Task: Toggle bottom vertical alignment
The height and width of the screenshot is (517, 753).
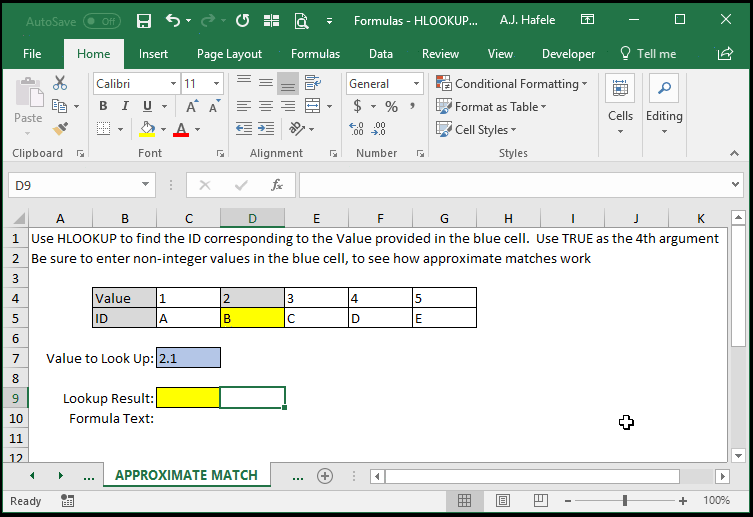Action: [x=288, y=83]
